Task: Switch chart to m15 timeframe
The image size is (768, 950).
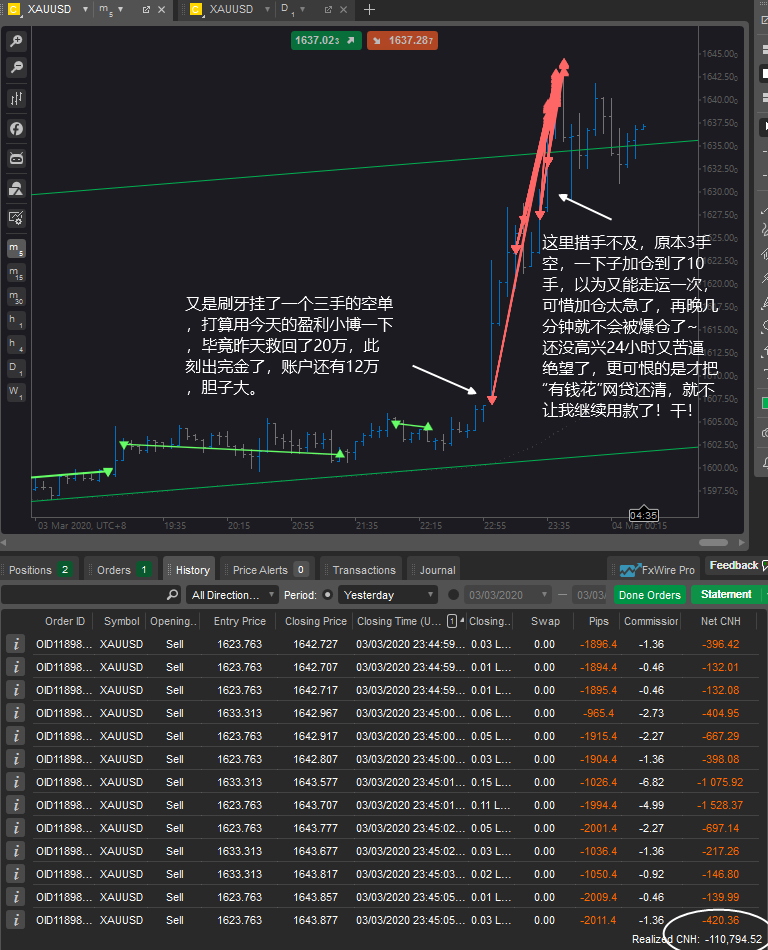Action: [x=16, y=273]
